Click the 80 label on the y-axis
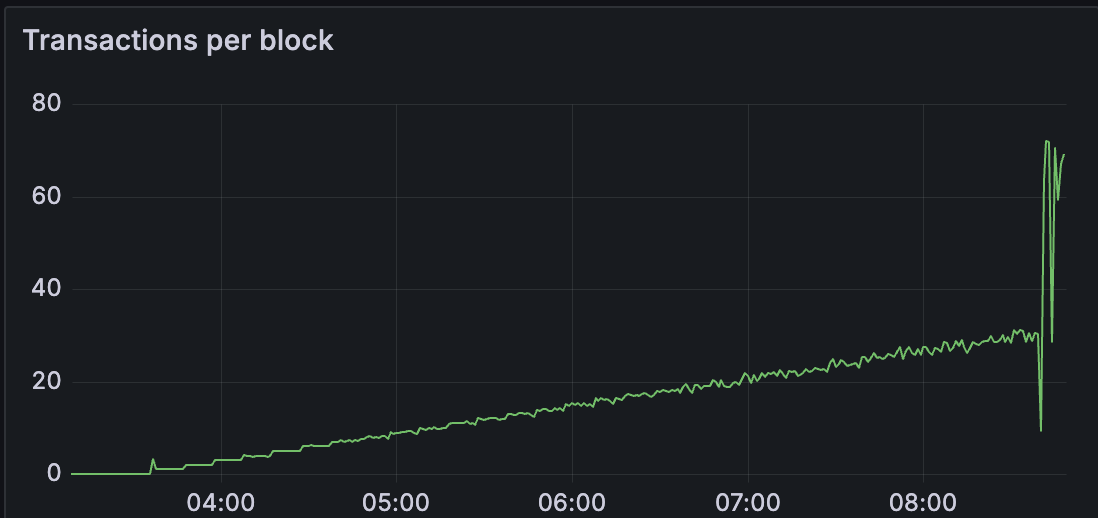 point(47,104)
